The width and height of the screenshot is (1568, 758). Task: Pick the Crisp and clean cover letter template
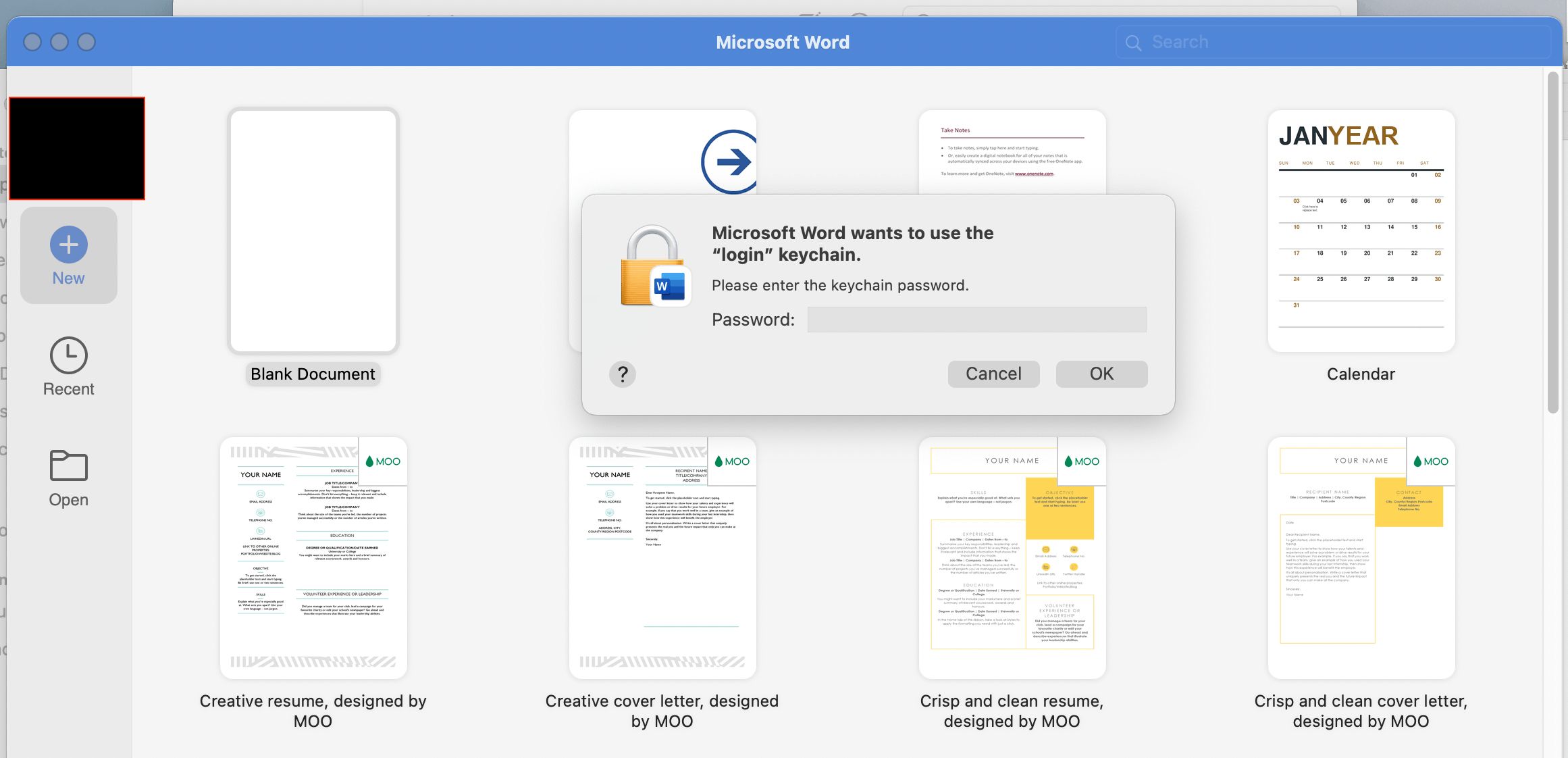(1360, 556)
